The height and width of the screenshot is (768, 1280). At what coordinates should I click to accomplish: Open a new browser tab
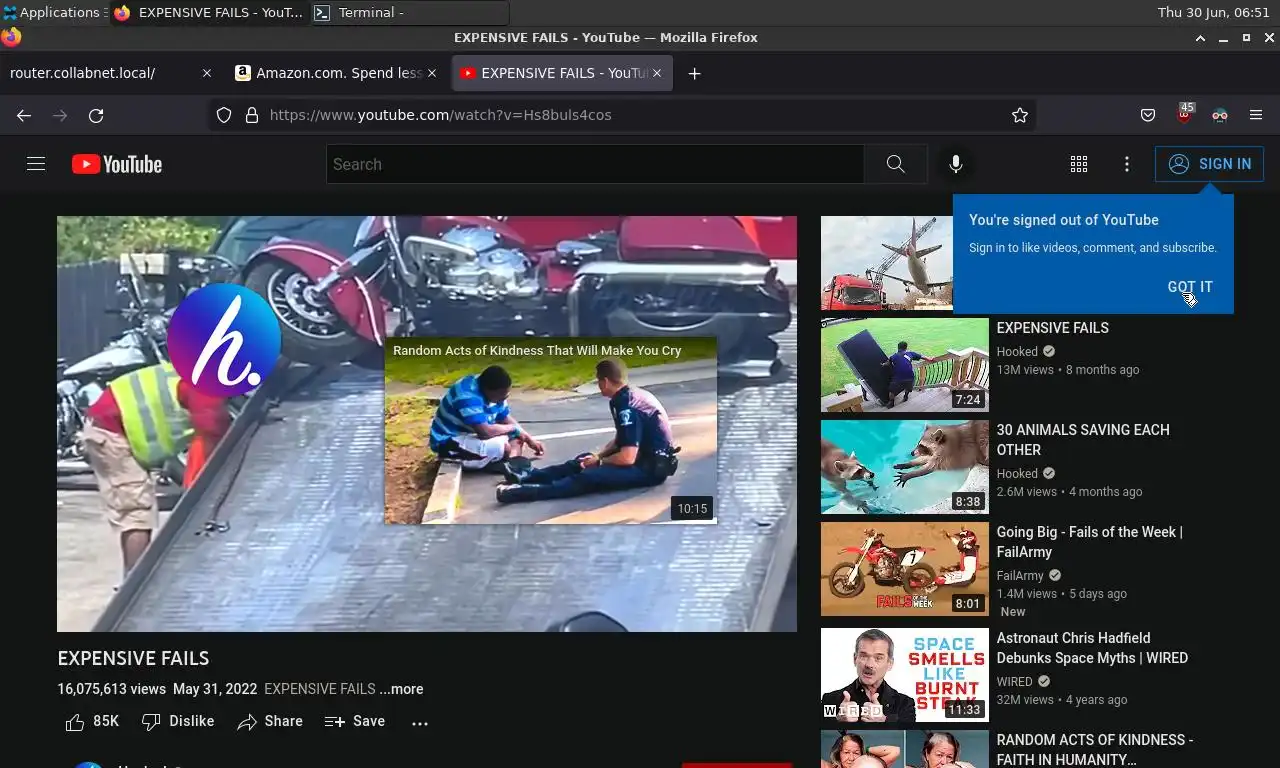(x=695, y=73)
